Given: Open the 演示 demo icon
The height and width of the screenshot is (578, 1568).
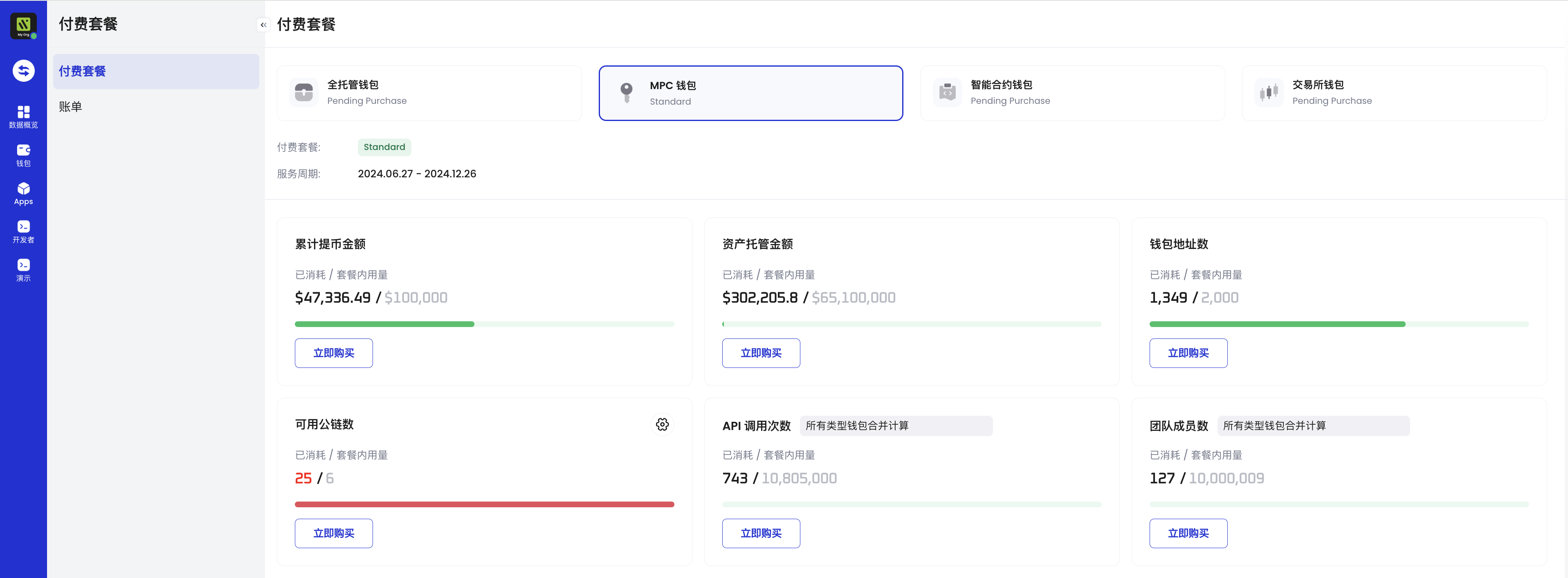Looking at the screenshot, I should pyautogui.click(x=23, y=270).
